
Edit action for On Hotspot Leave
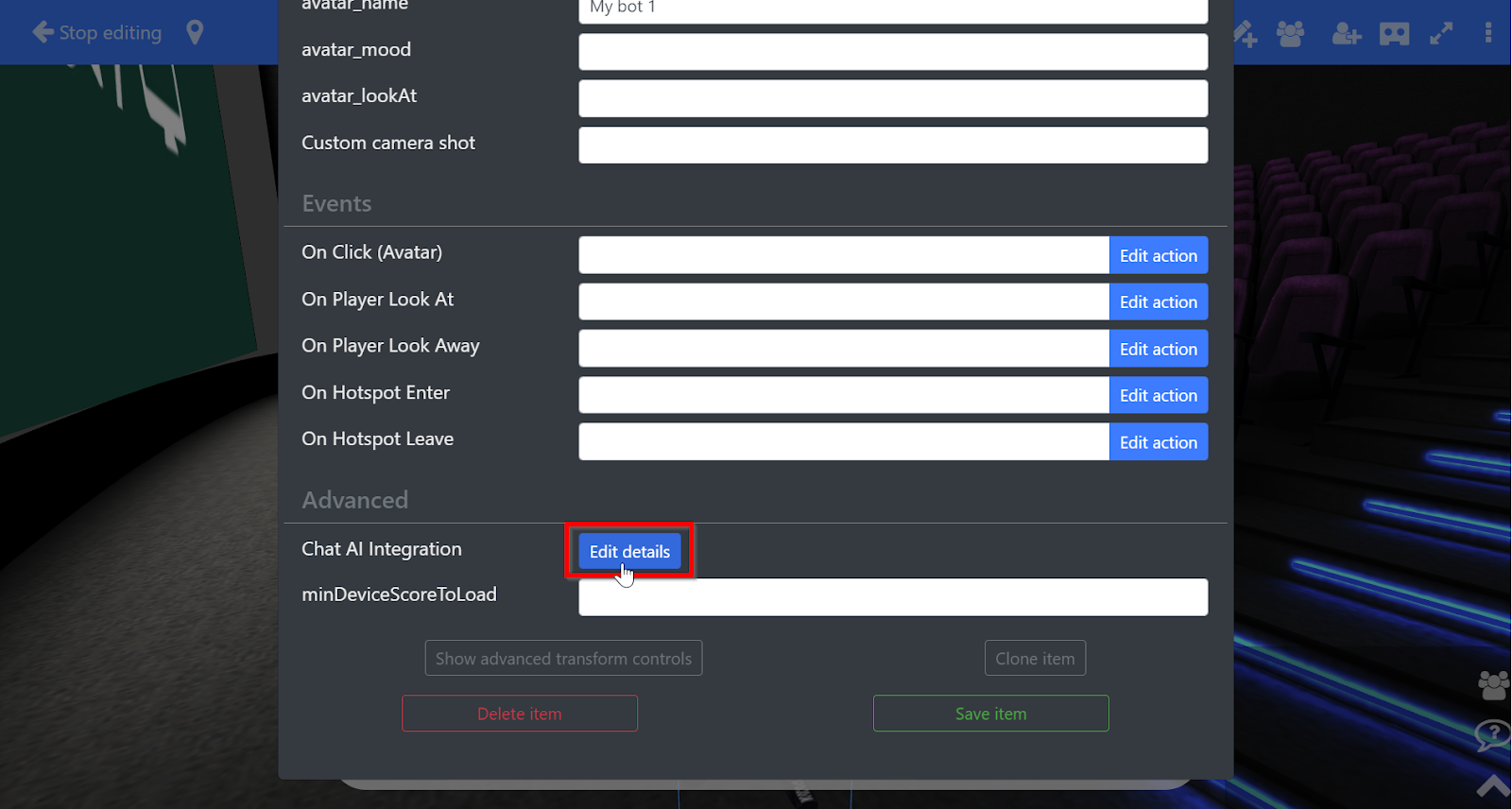pyautogui.click(x=1159, y=442)
